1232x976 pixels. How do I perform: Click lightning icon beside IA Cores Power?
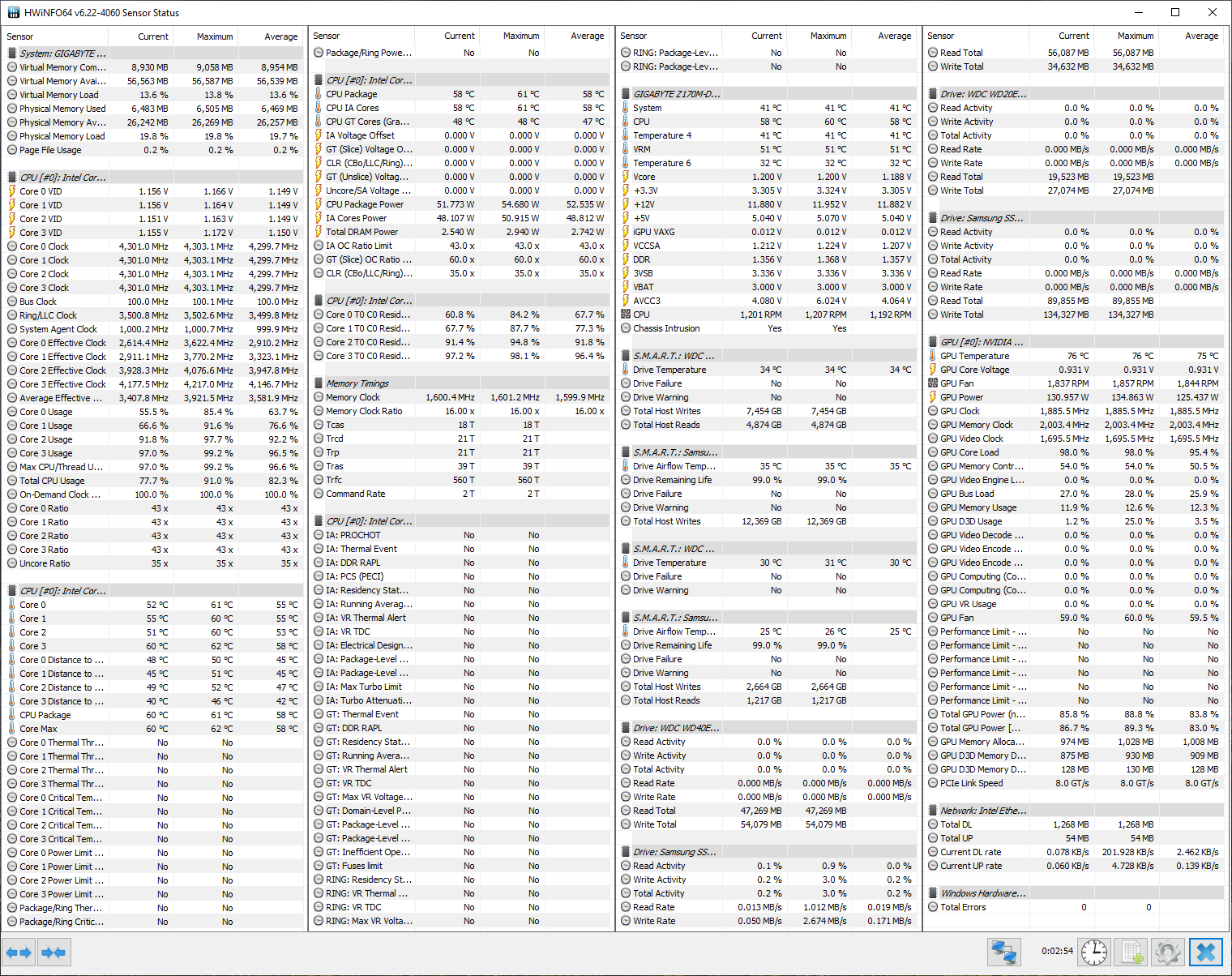coord(319,218)
